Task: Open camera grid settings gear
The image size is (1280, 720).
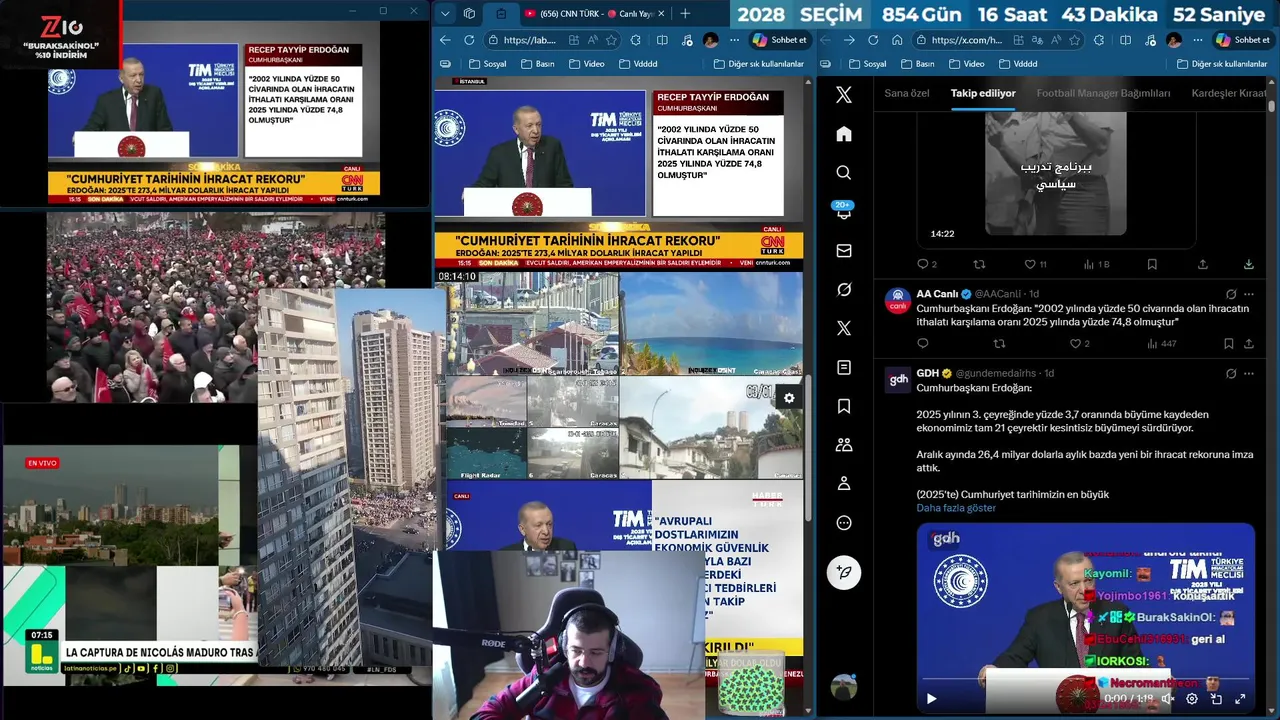Action: click(x=789, y=398)
